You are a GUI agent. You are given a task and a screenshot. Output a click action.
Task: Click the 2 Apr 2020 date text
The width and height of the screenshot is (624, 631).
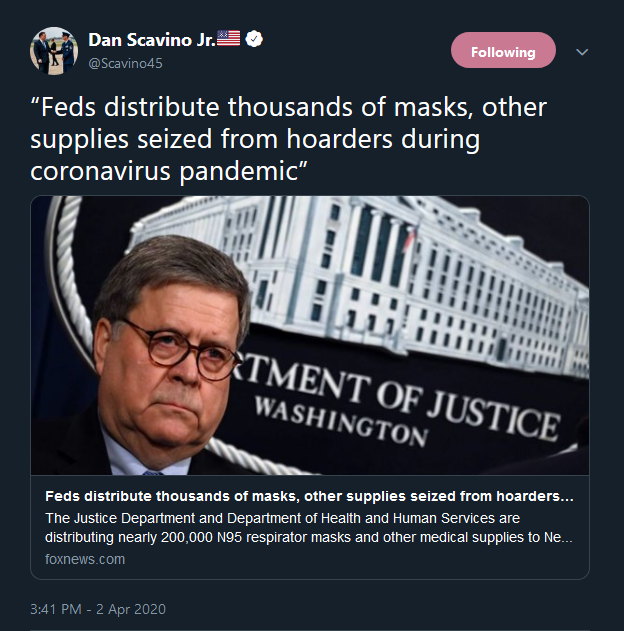(133, 608)
